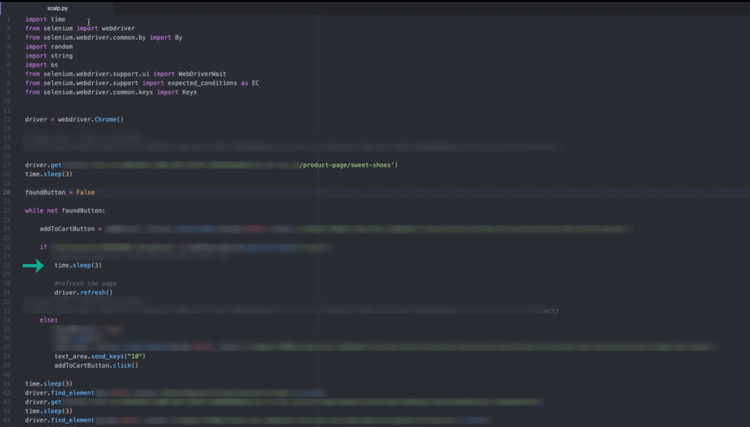This screenshot has height=427, width=750.
Task: Click the 'while not foundButton:' statement
Action: (64, 210)
